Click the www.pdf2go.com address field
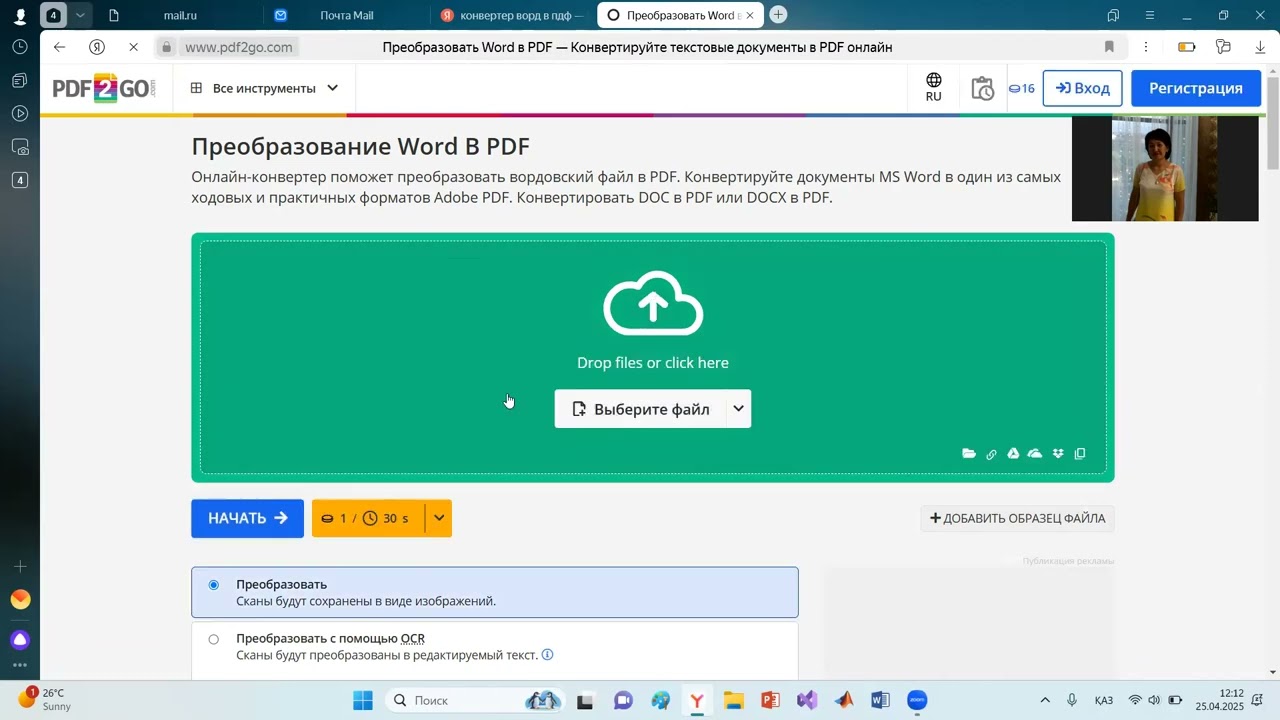 coord(238,47)
